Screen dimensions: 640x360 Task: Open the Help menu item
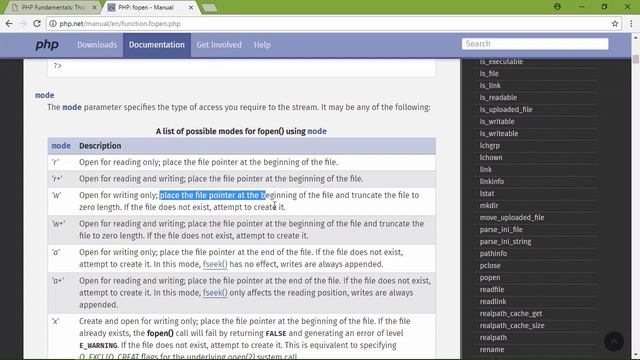point(262,45)
